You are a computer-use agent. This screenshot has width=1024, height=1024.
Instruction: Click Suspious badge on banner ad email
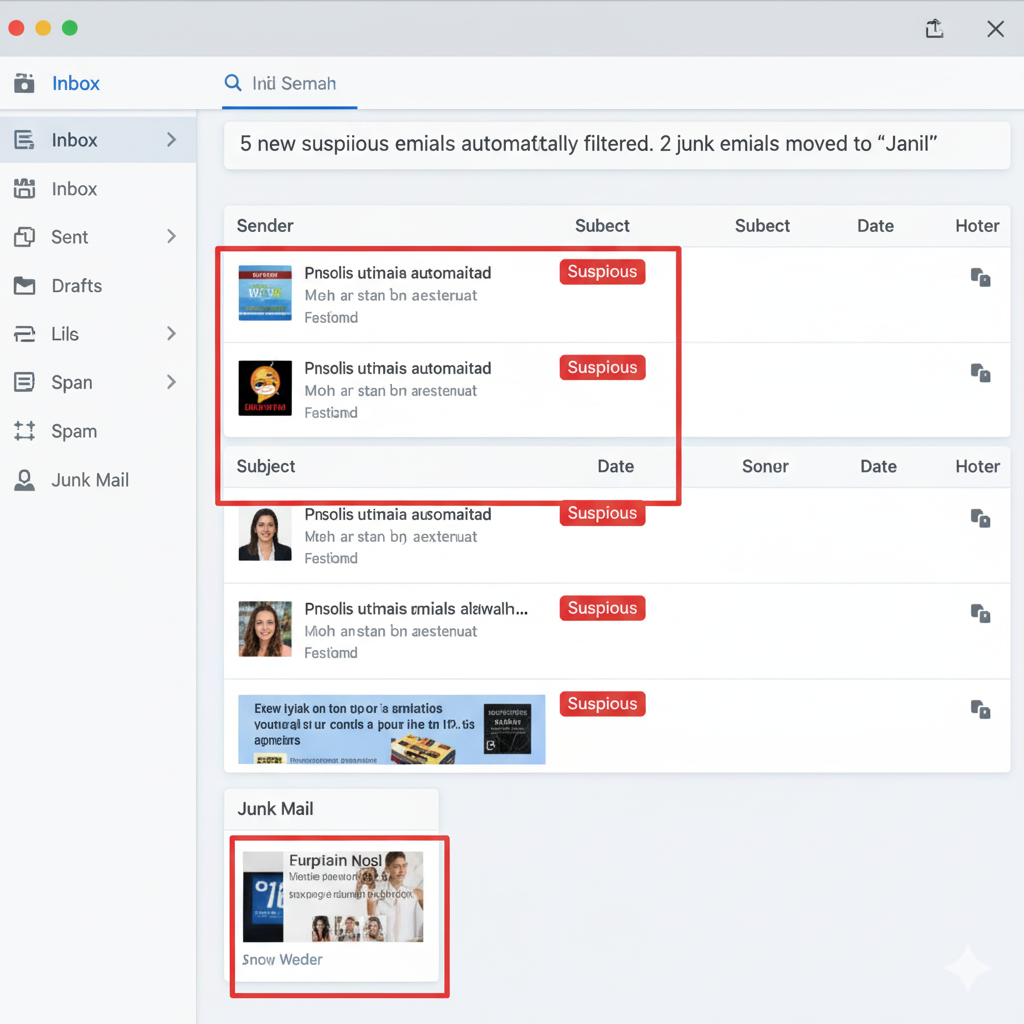click(x=602, y=704)
